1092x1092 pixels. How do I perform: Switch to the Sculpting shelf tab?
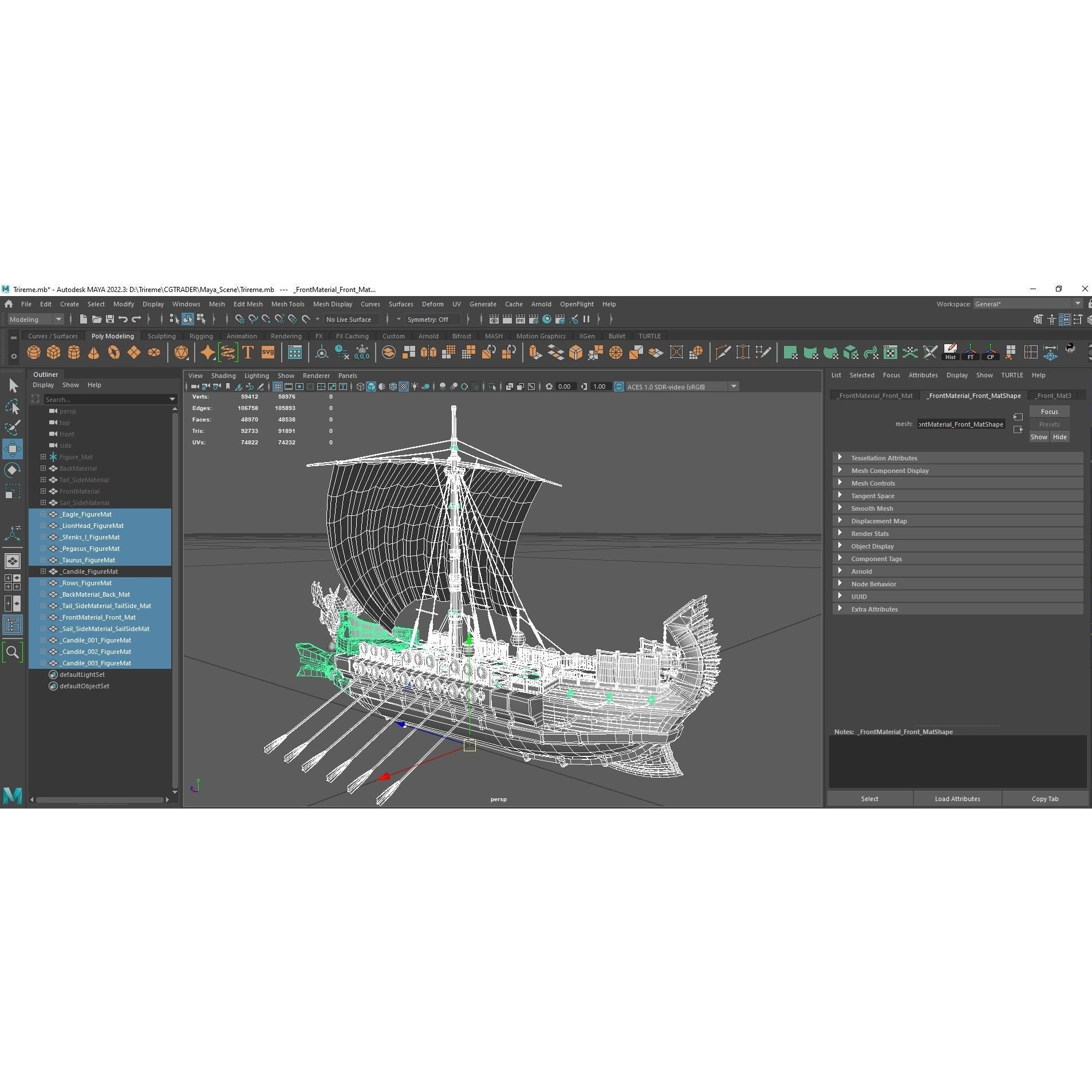pyautogui.click(x=161, y=336)
